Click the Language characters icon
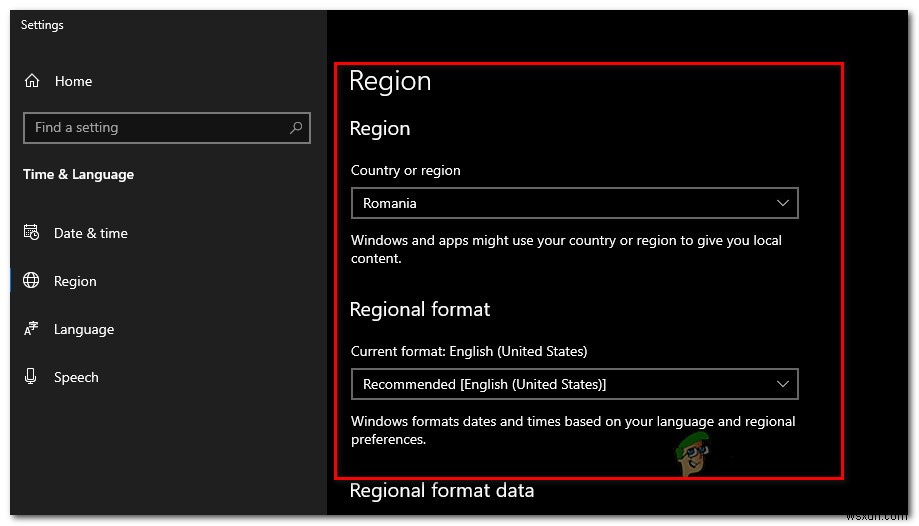 [x=31, y=328]
